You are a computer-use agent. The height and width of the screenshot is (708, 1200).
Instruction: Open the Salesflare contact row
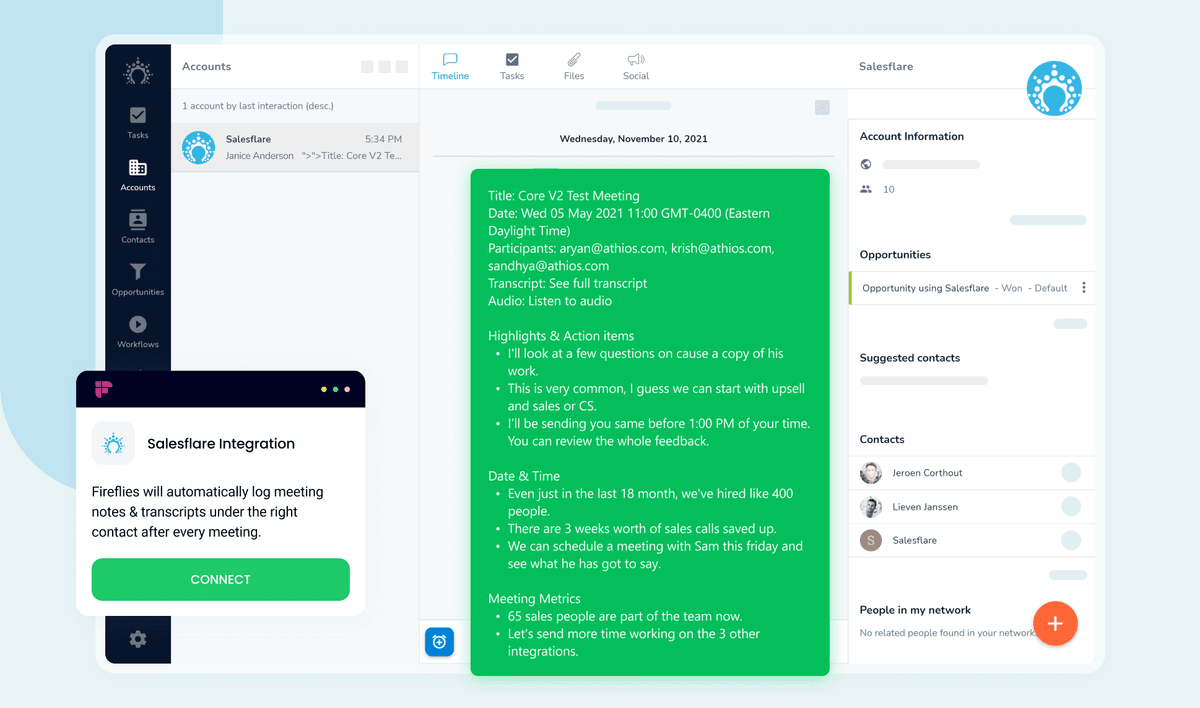[972, 540]
